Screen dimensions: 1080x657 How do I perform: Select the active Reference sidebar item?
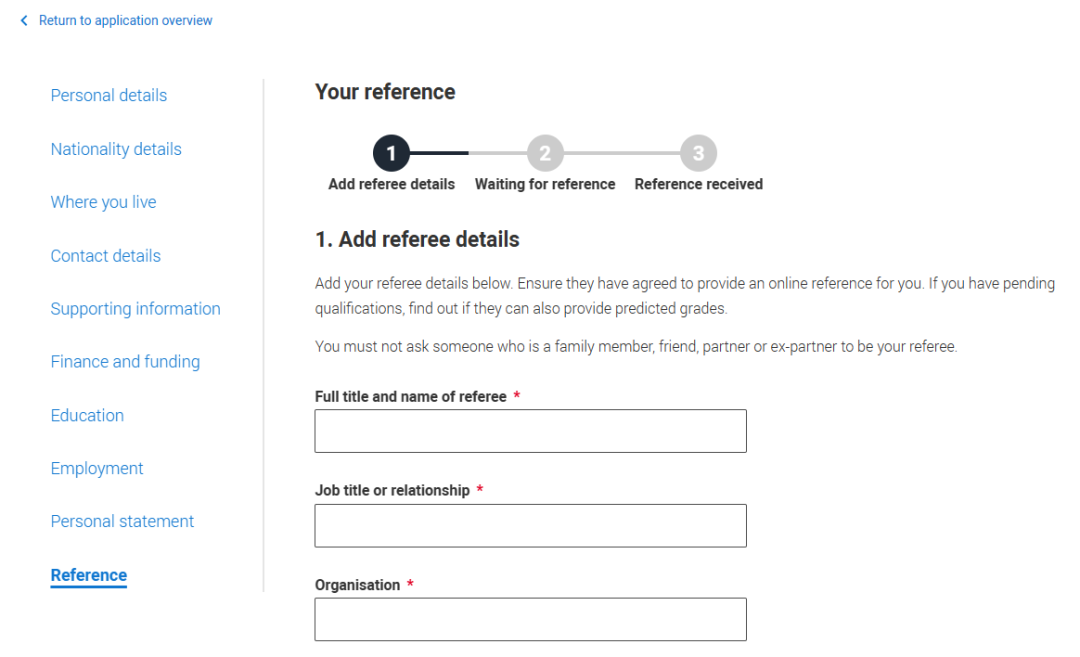pyautogui.click(x=89, y=575)
